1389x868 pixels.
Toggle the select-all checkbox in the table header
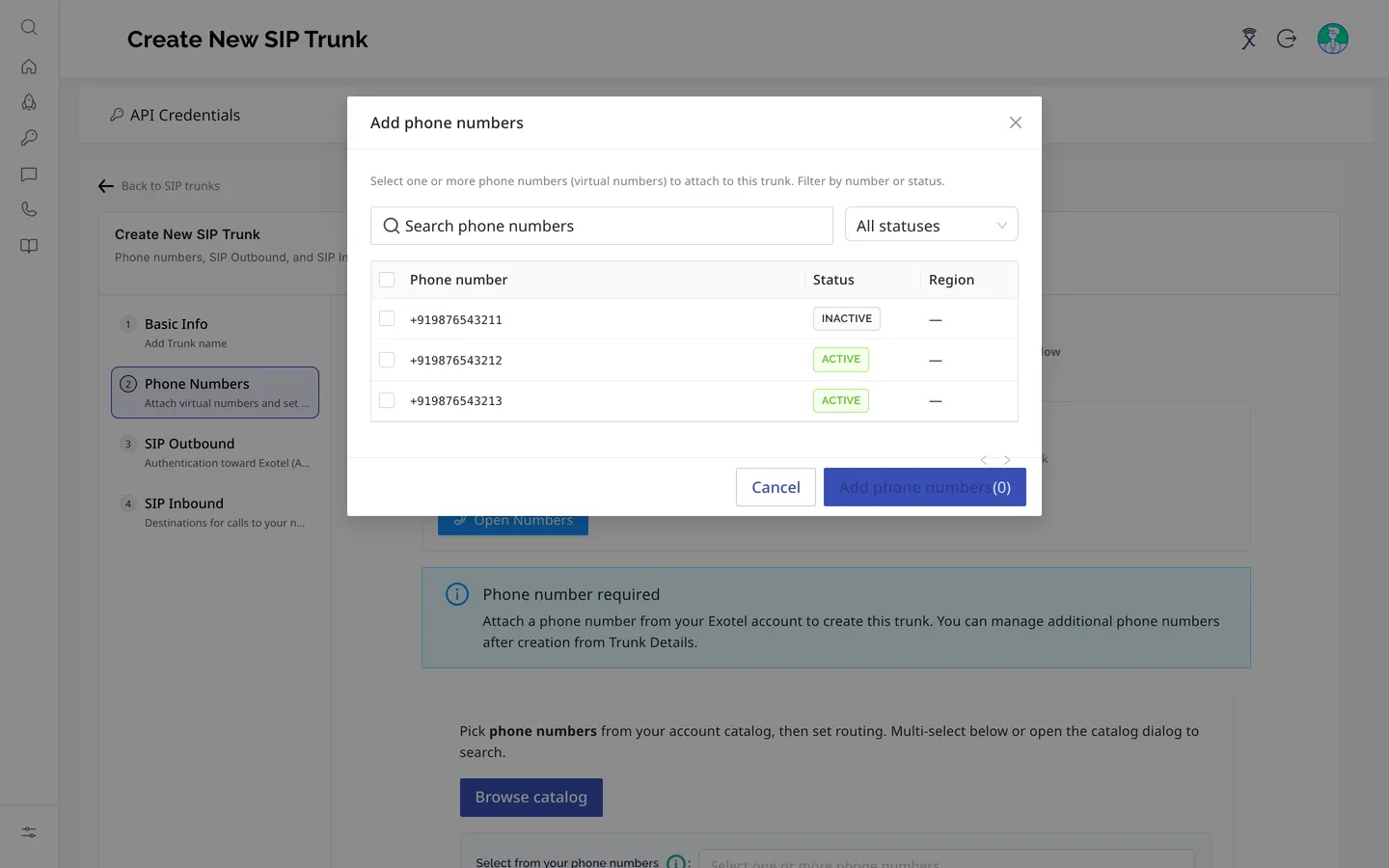(387, 280)
